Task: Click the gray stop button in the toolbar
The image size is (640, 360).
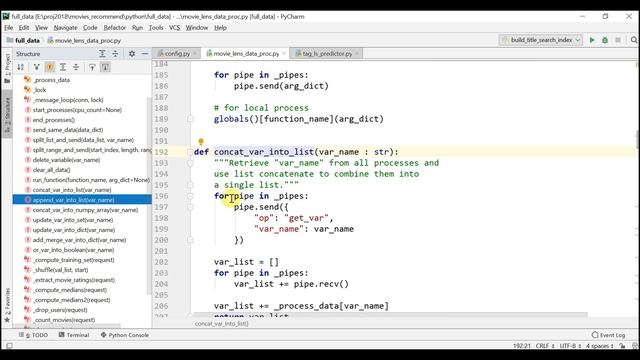Action: tap(618, 40)
